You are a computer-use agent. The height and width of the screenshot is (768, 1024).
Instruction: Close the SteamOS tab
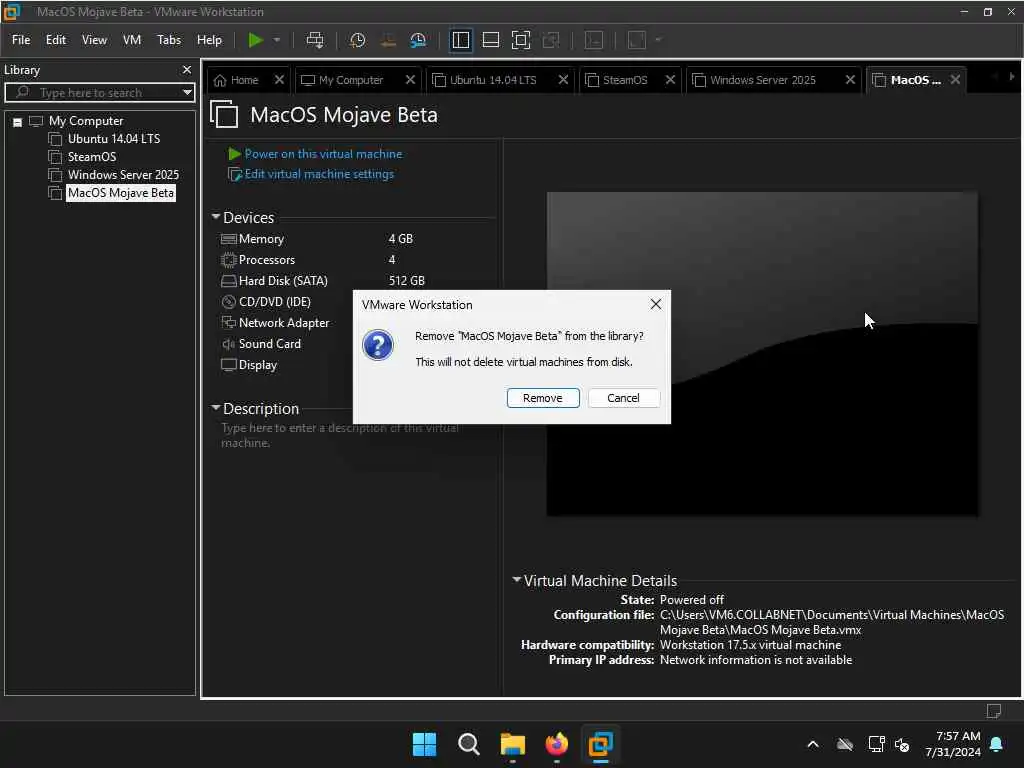(670, 80)
